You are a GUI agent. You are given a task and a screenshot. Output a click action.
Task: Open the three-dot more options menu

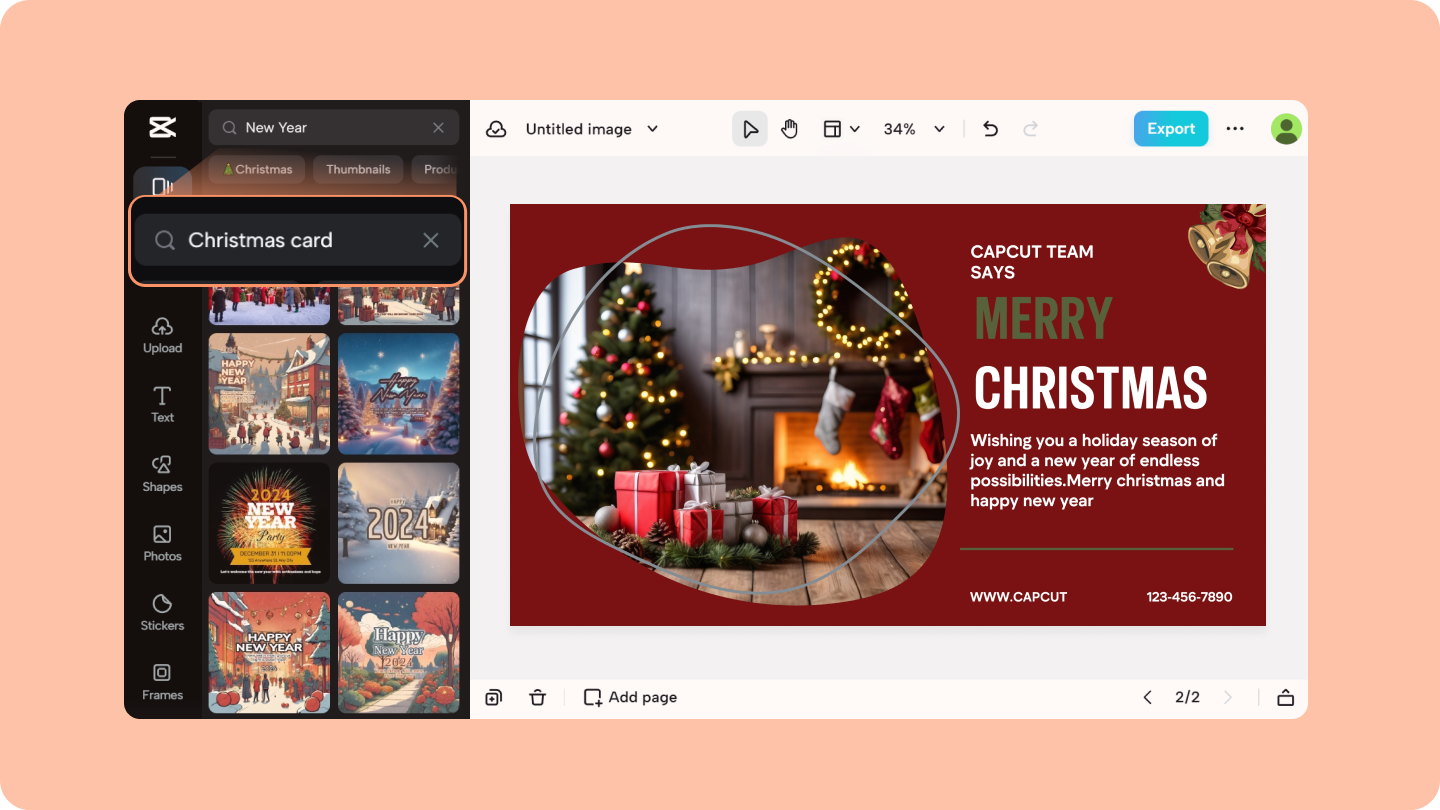point(1235,129)
